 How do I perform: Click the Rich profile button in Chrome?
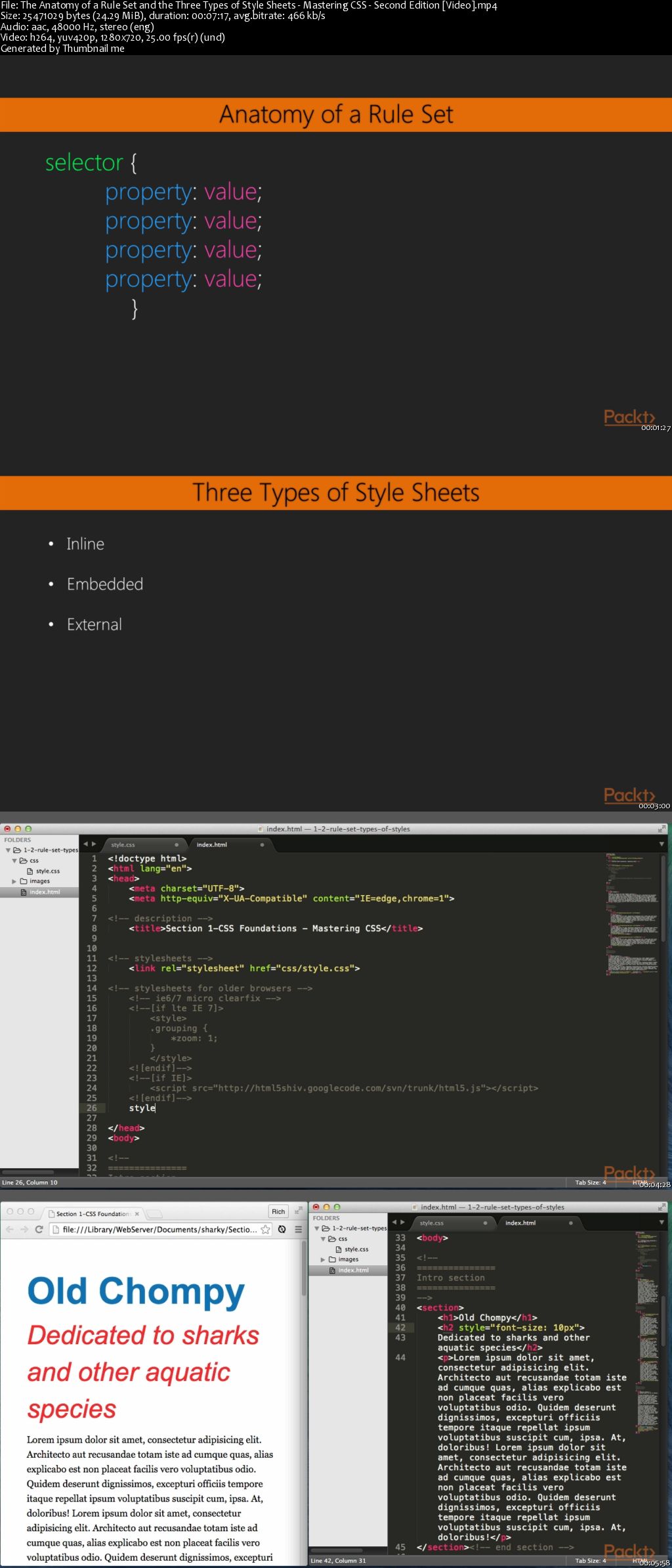pos(278,1211)
